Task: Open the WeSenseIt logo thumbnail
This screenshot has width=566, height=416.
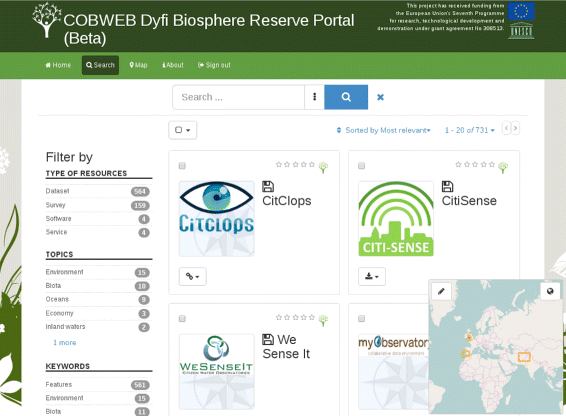Action: pyautogui.click(x=217, y=372)
